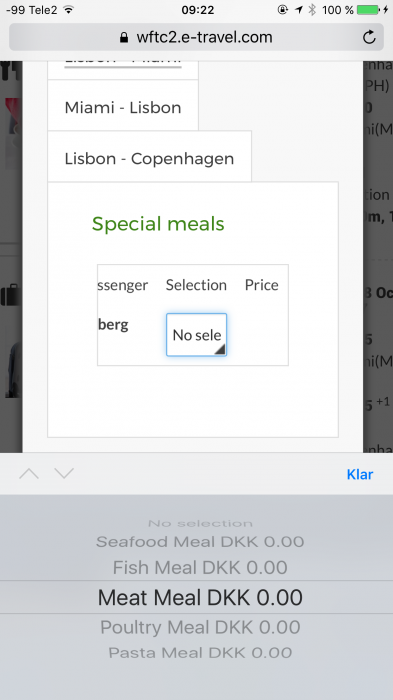Choose No selection in the picker wheel
The height and width of the screenshot is (700, 393).
click(200, 523)
